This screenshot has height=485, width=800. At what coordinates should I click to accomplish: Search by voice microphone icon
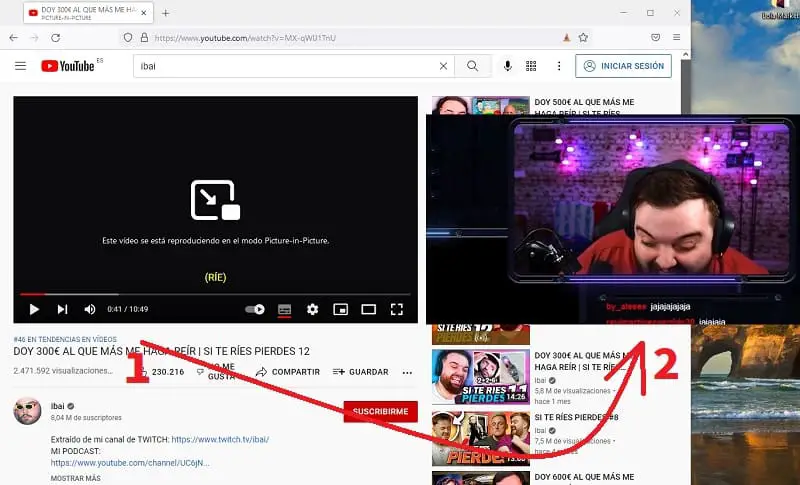(507, 66)
